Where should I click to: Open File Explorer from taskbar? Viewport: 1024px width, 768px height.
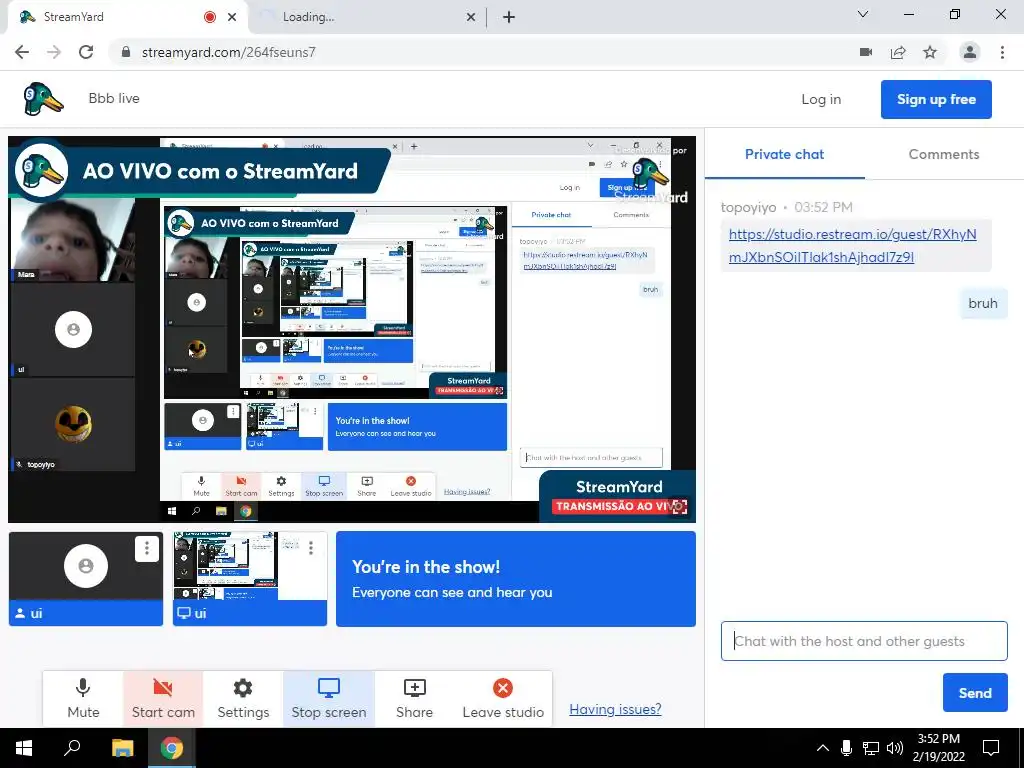point(122,748)
